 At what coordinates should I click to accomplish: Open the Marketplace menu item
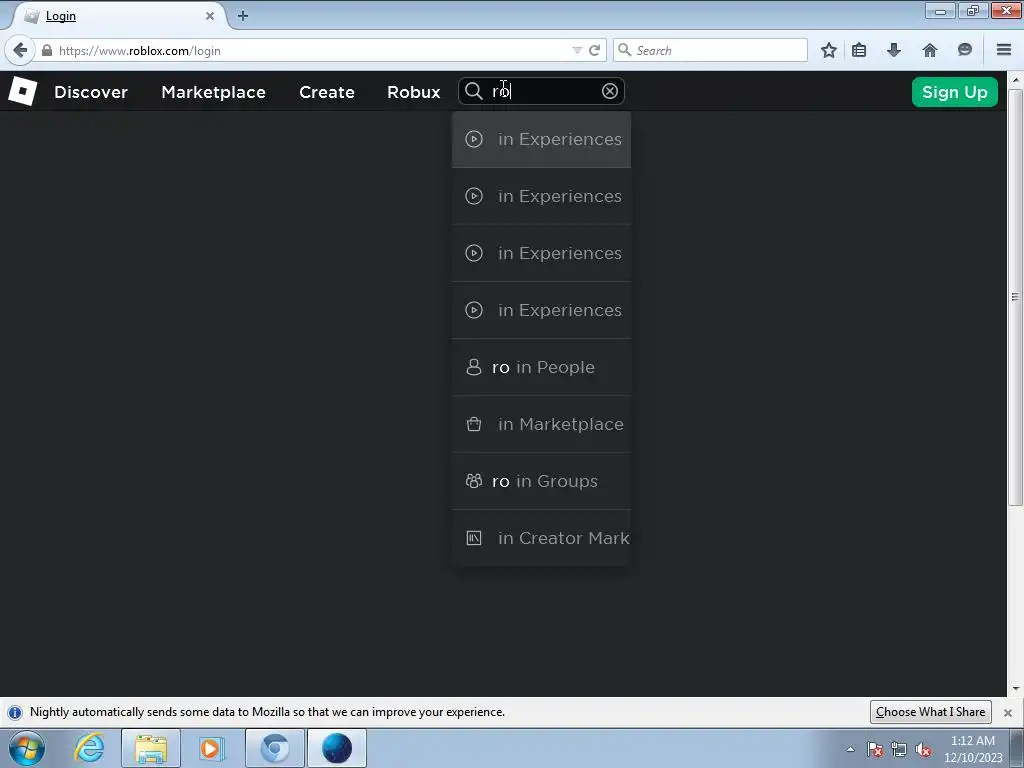tap(214, 92)
